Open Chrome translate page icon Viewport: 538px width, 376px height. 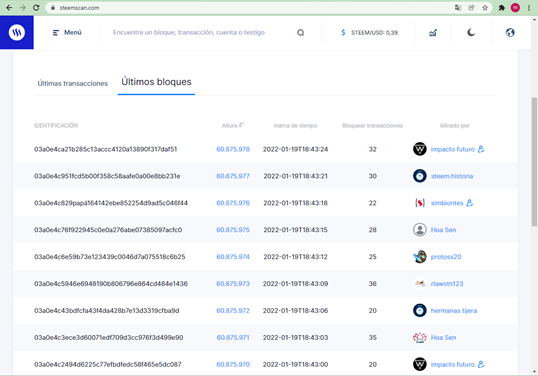[x=458, y=8]
